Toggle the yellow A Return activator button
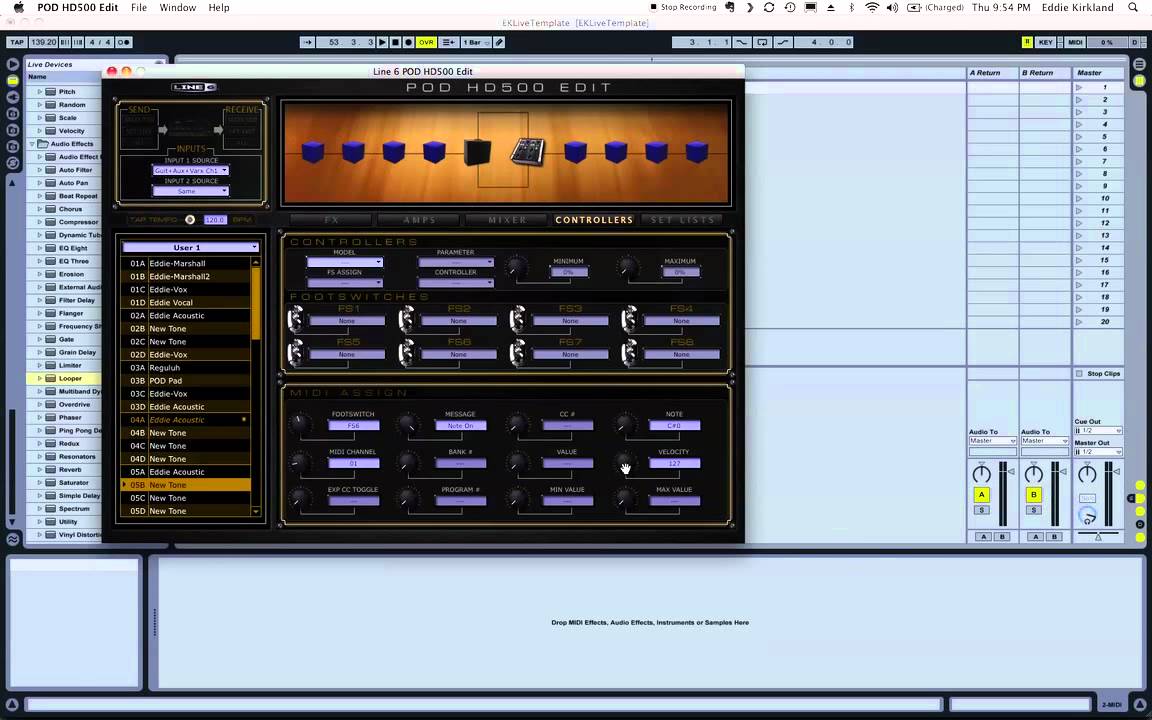 point(982,494)
